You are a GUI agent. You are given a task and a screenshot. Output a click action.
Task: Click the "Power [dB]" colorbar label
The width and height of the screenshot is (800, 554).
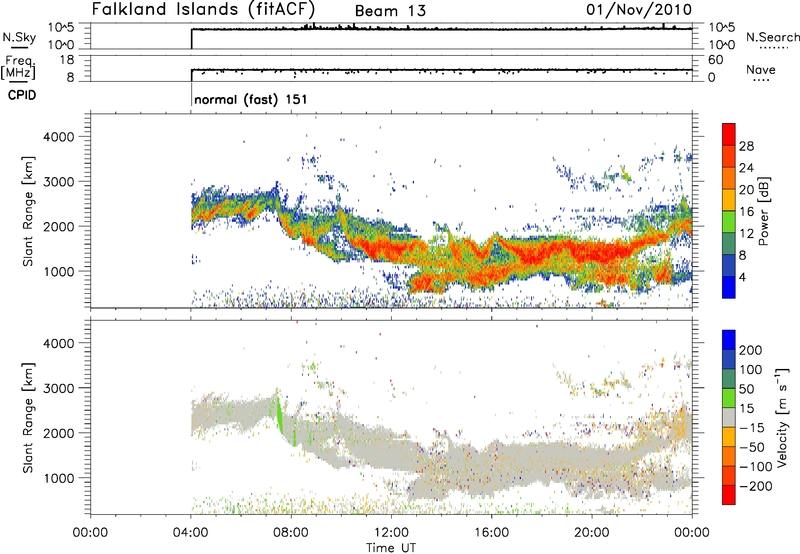click(763, 211)
